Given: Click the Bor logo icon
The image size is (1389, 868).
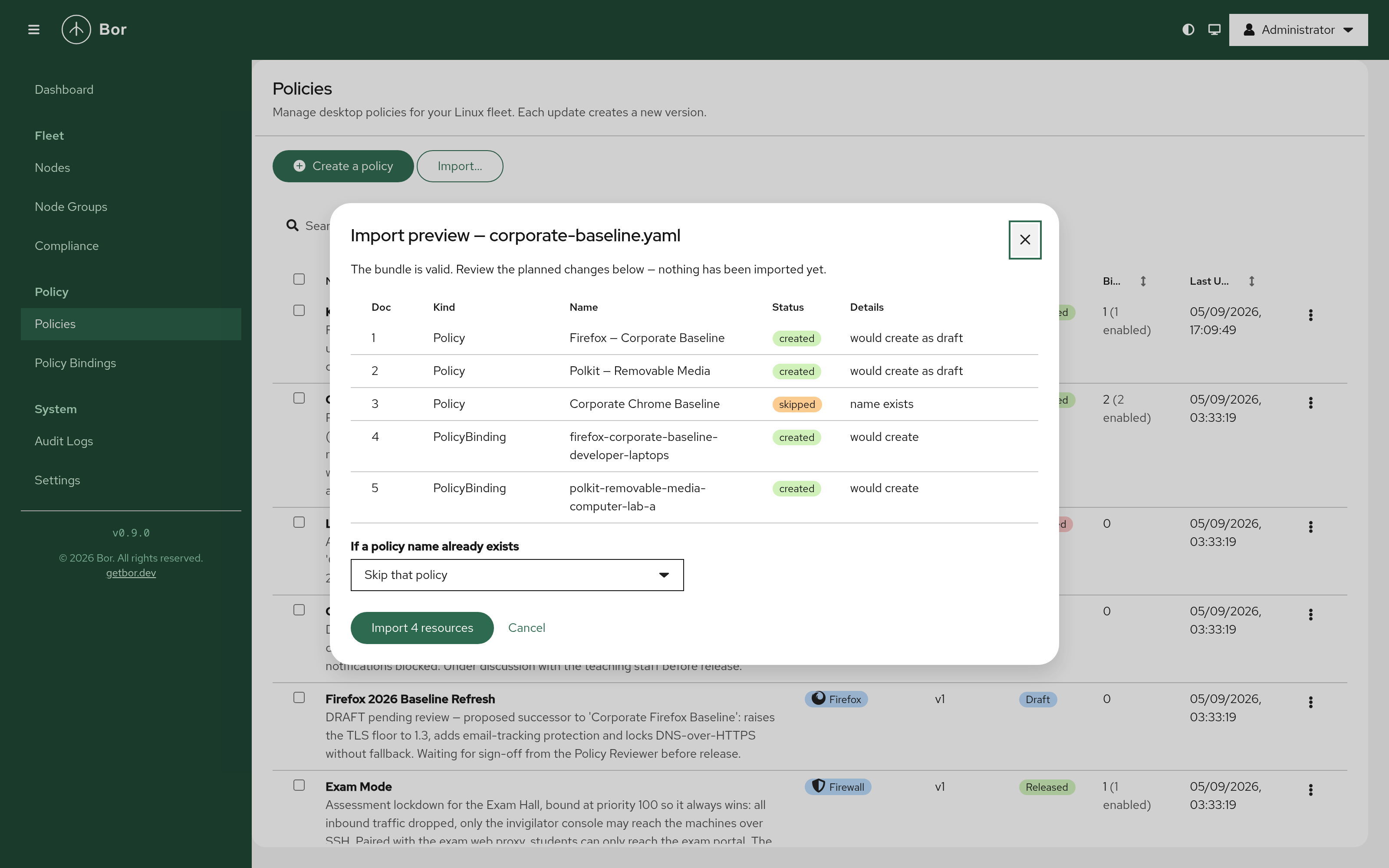Looking at the screenshot, I should click(76, 29).
